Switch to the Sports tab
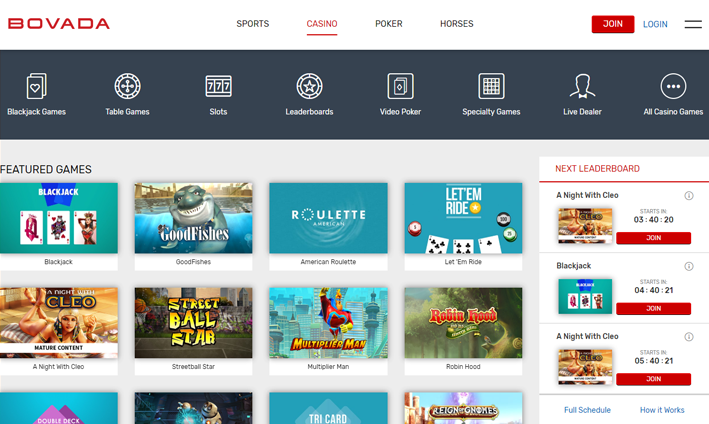Viewport: 709px width, 424px height. coord(252,24)
